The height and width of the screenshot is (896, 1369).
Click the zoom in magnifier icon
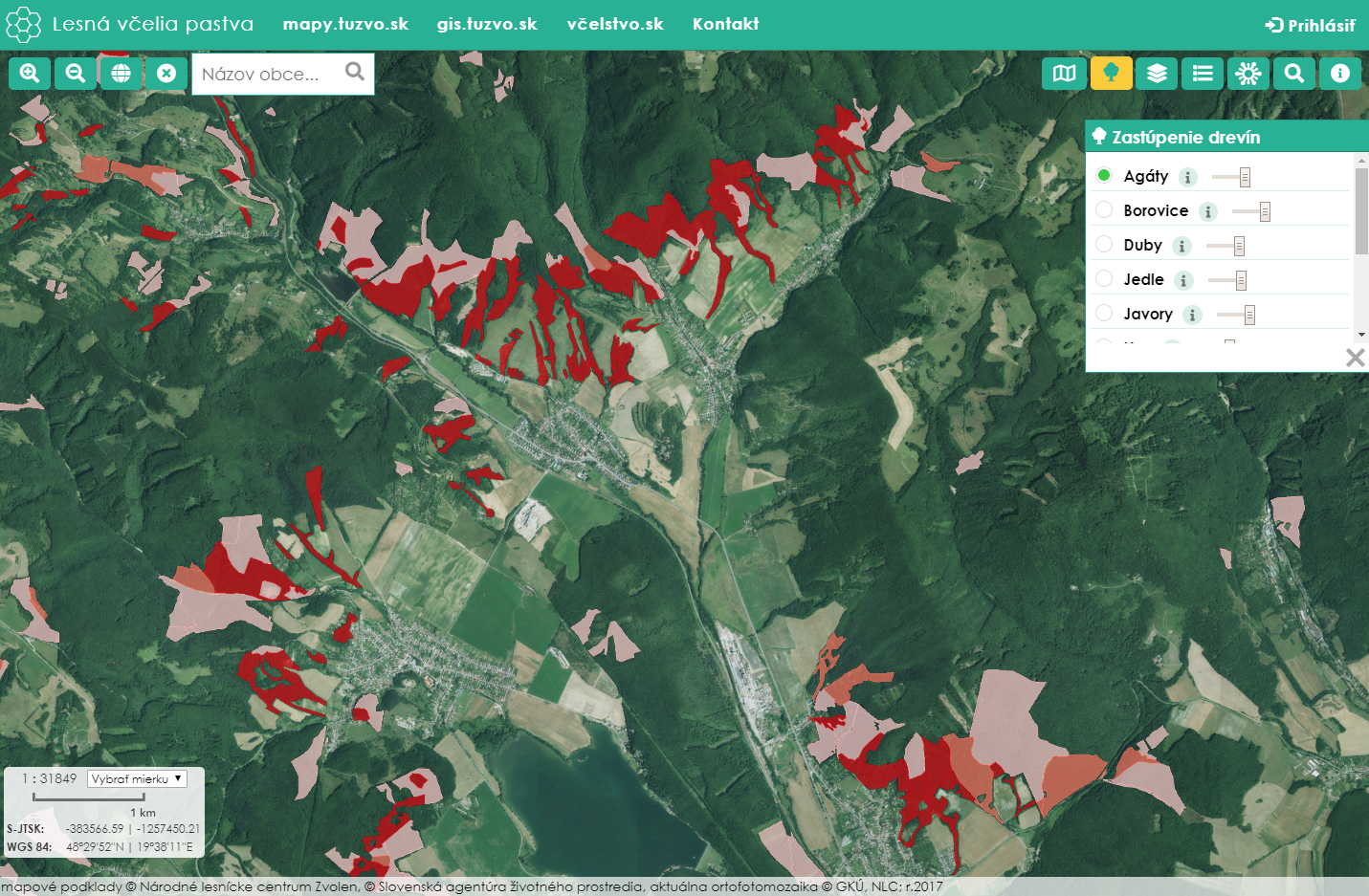point(30,74)
